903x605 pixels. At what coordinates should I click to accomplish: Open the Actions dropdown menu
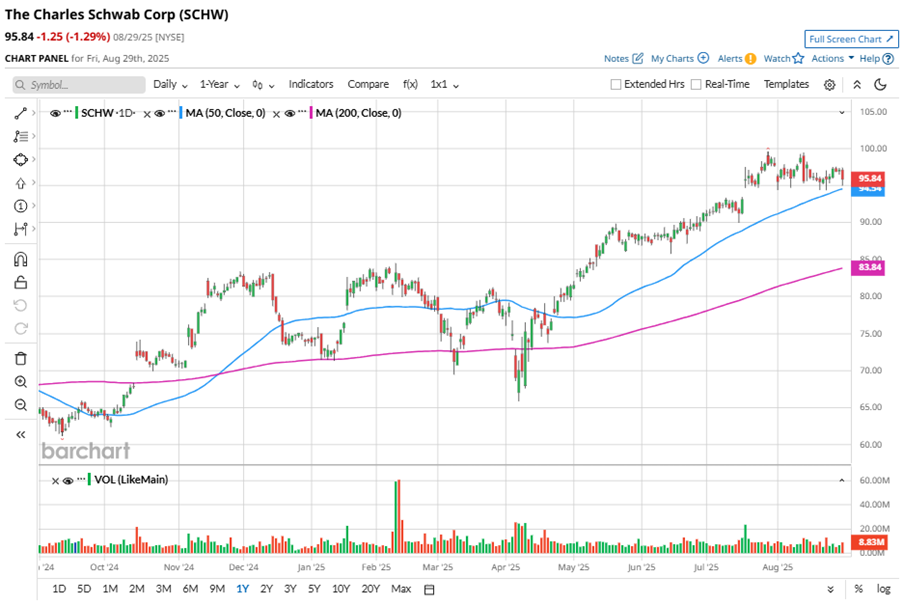tap(833, 58)
